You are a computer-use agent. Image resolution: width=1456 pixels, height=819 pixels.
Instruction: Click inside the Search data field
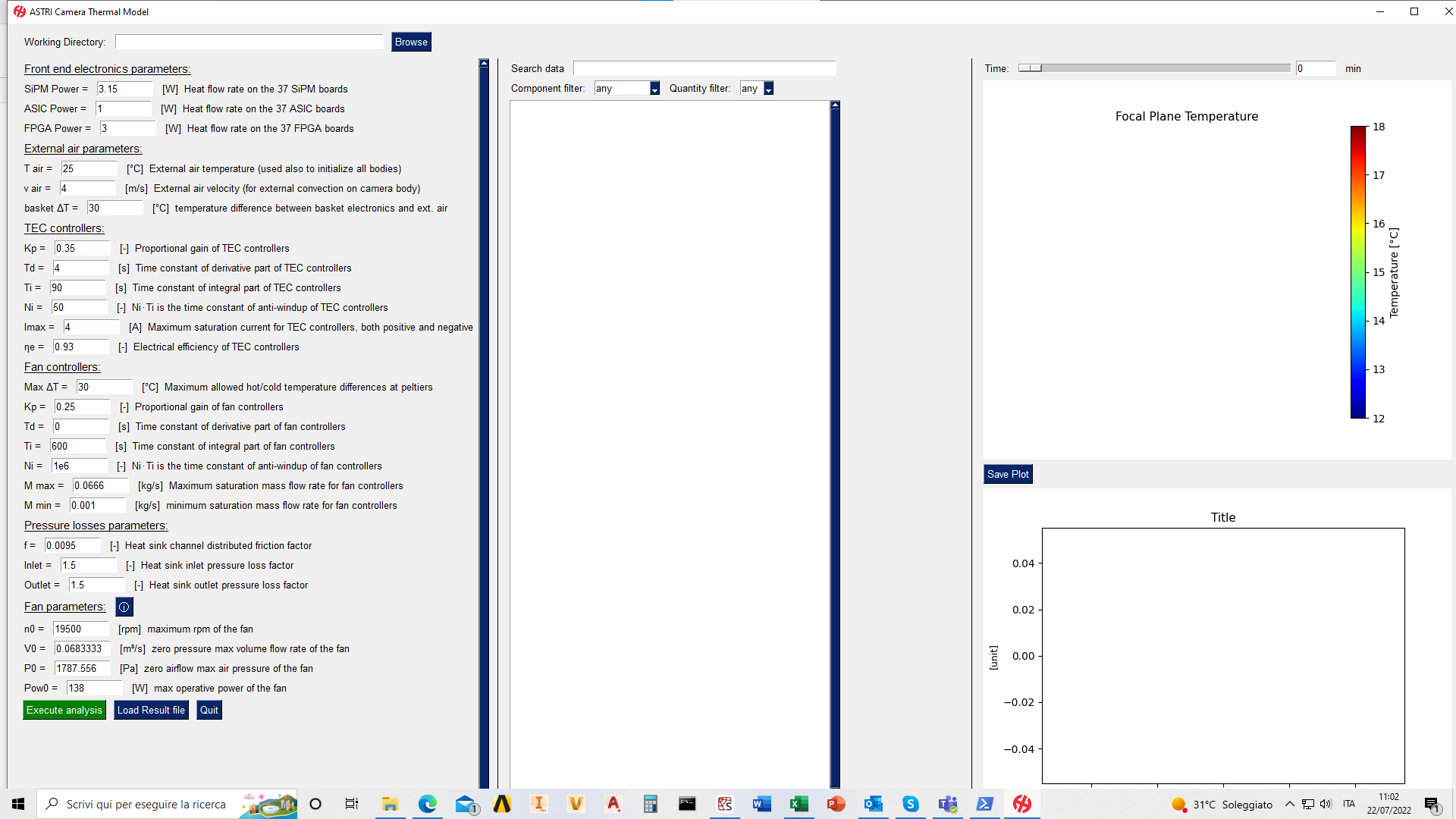[x=704, y=67]
